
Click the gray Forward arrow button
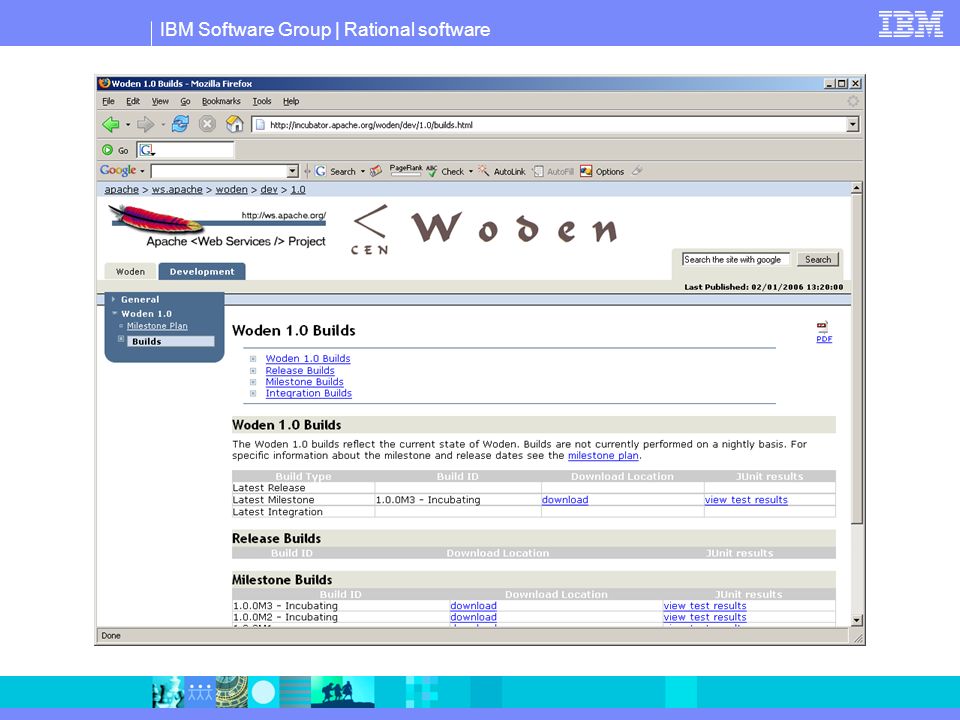pyautogui.click(x=145, y=124)
